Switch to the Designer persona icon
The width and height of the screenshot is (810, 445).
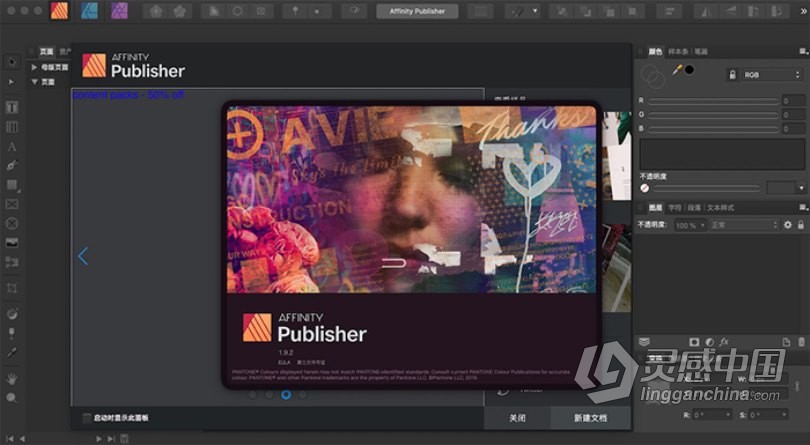point(89,10)
